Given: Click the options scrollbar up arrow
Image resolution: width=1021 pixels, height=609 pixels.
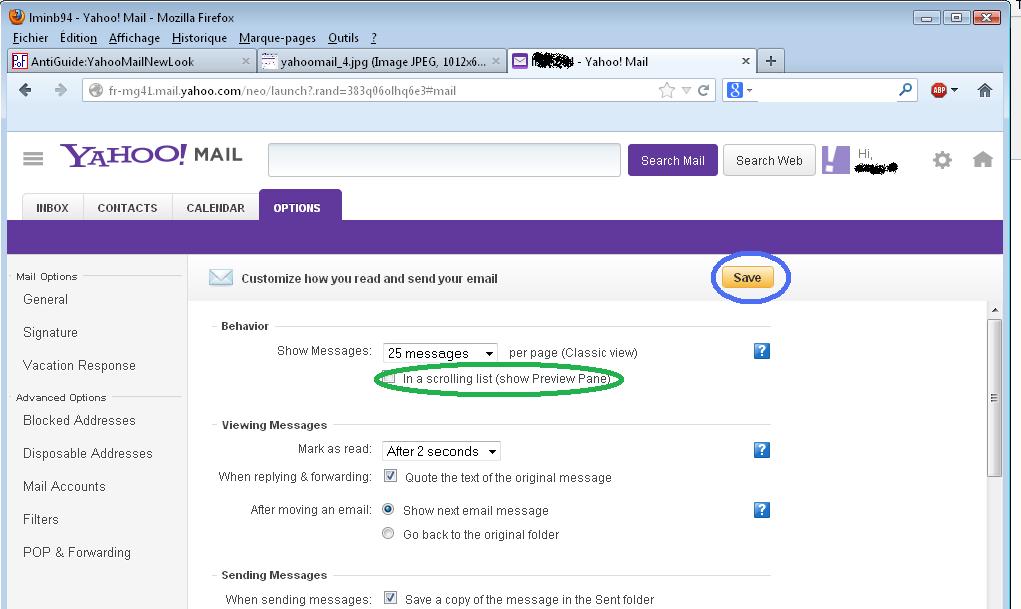Looking at the screenshot, I should tap(994, 310).
